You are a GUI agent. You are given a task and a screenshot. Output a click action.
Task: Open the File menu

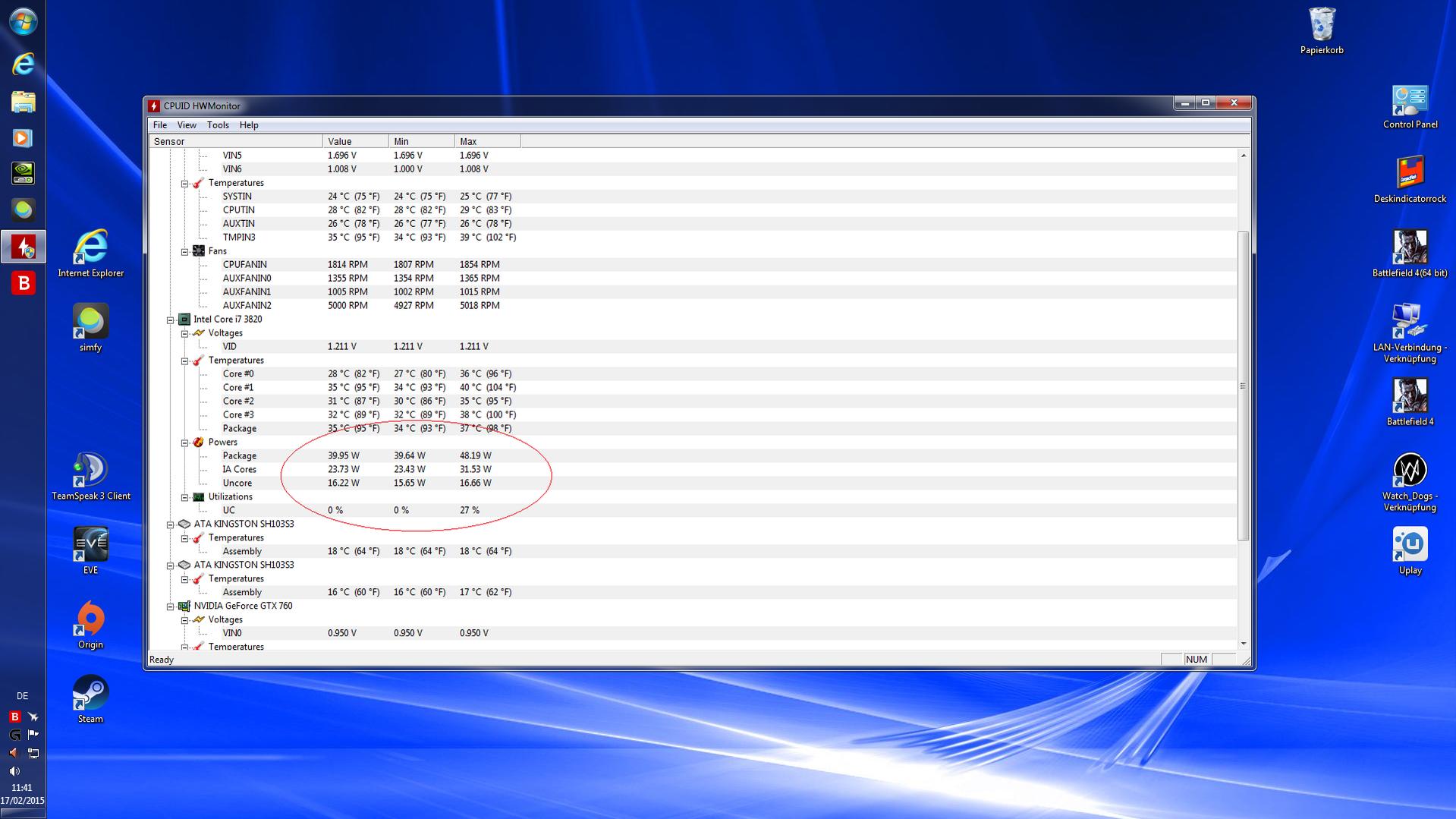point(160,125)
